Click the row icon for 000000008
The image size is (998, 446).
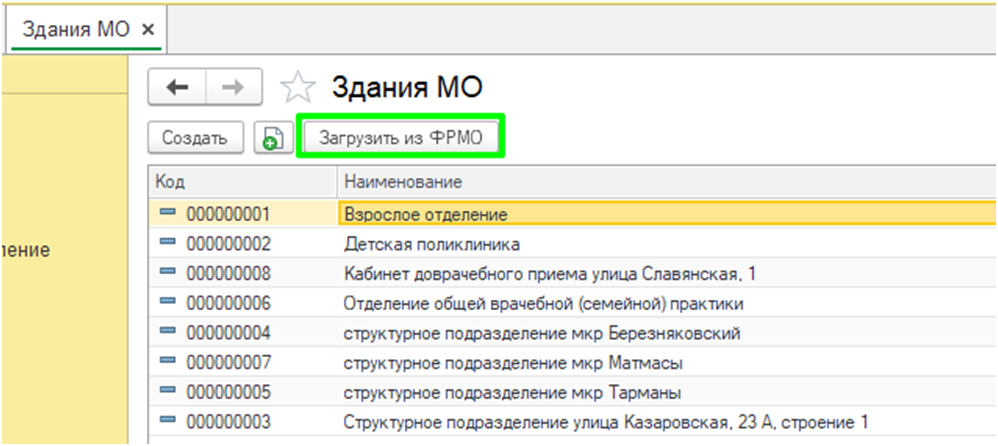[168, 273]
